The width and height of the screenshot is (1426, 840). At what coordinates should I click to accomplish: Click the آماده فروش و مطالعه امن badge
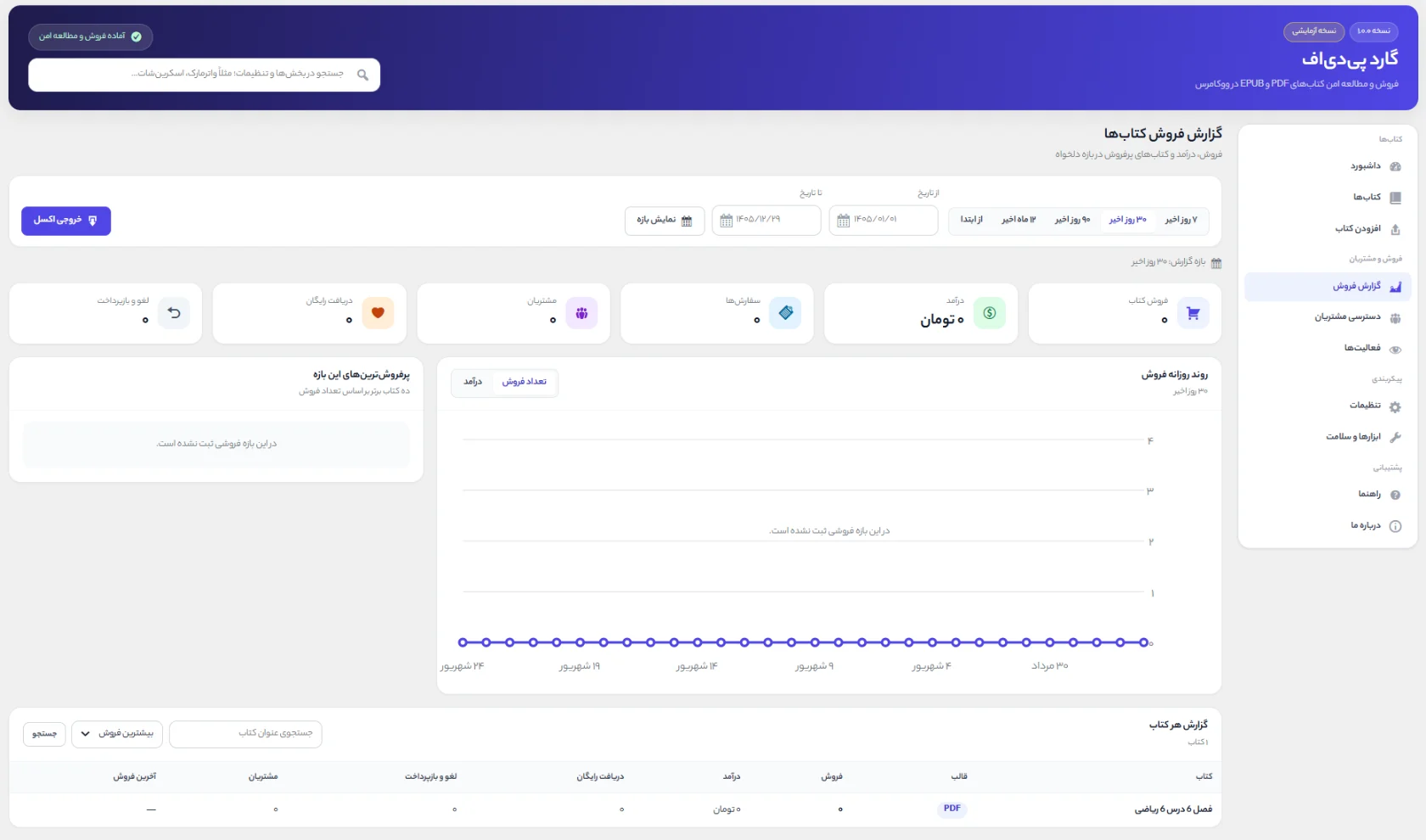coord(91,36)
